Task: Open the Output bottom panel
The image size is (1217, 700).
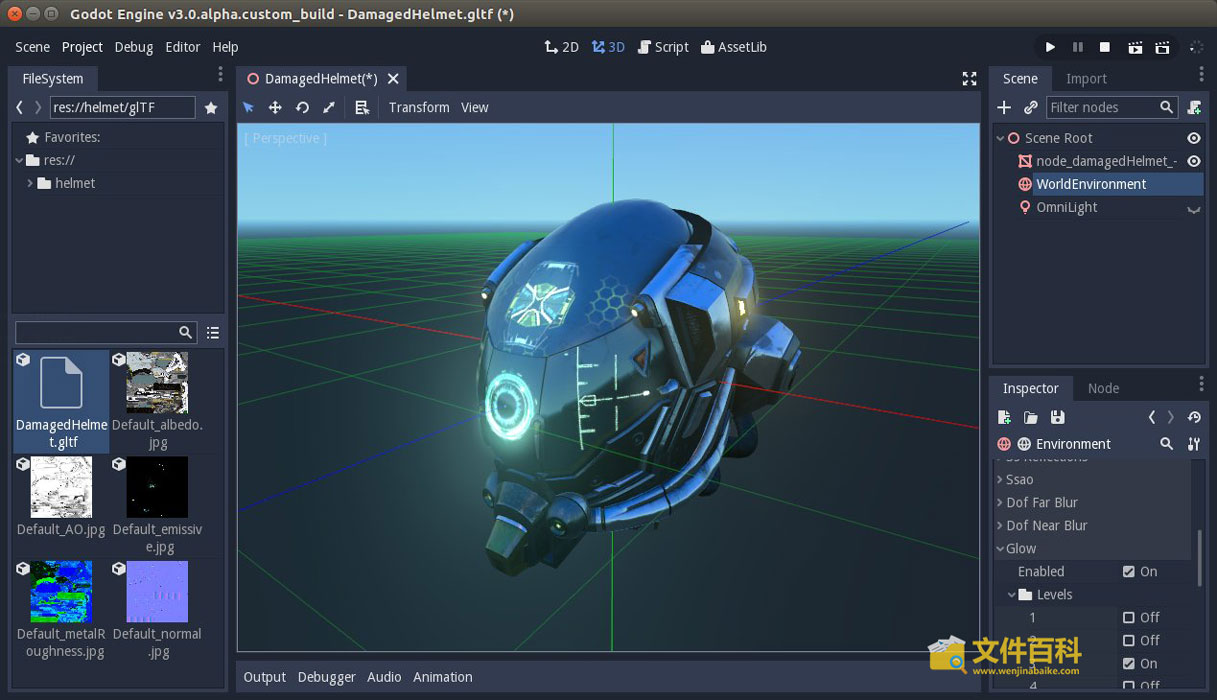Action: tap(264, 677)
